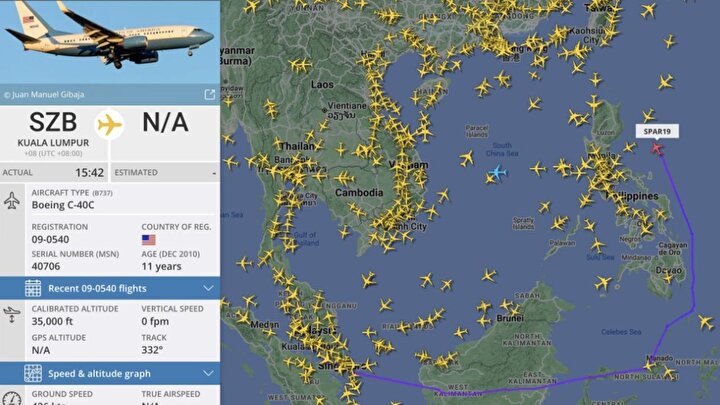Open Recent 09-0540 flights section

pos(110,288)
